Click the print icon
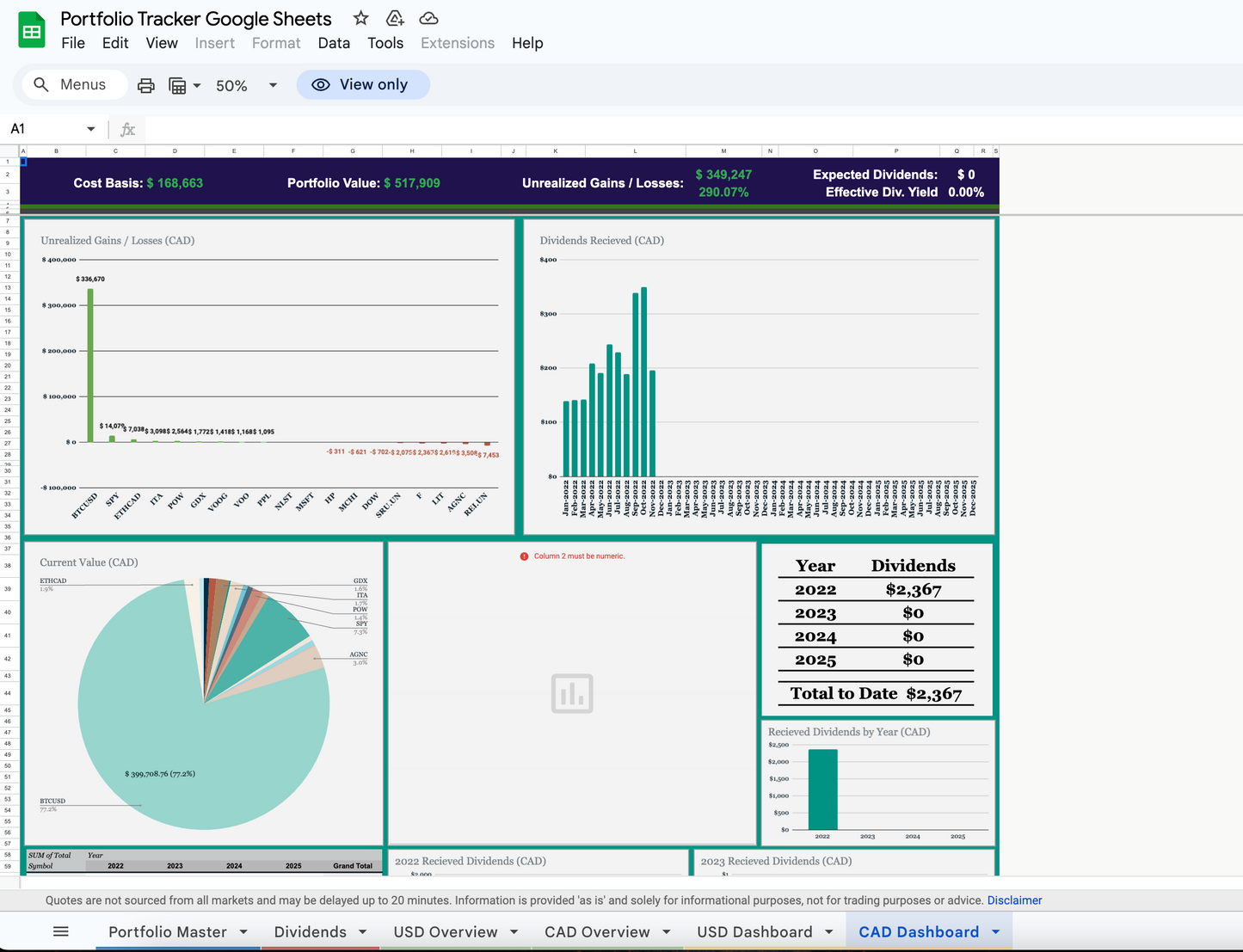 pyautogui.click(x=146, y=85)
